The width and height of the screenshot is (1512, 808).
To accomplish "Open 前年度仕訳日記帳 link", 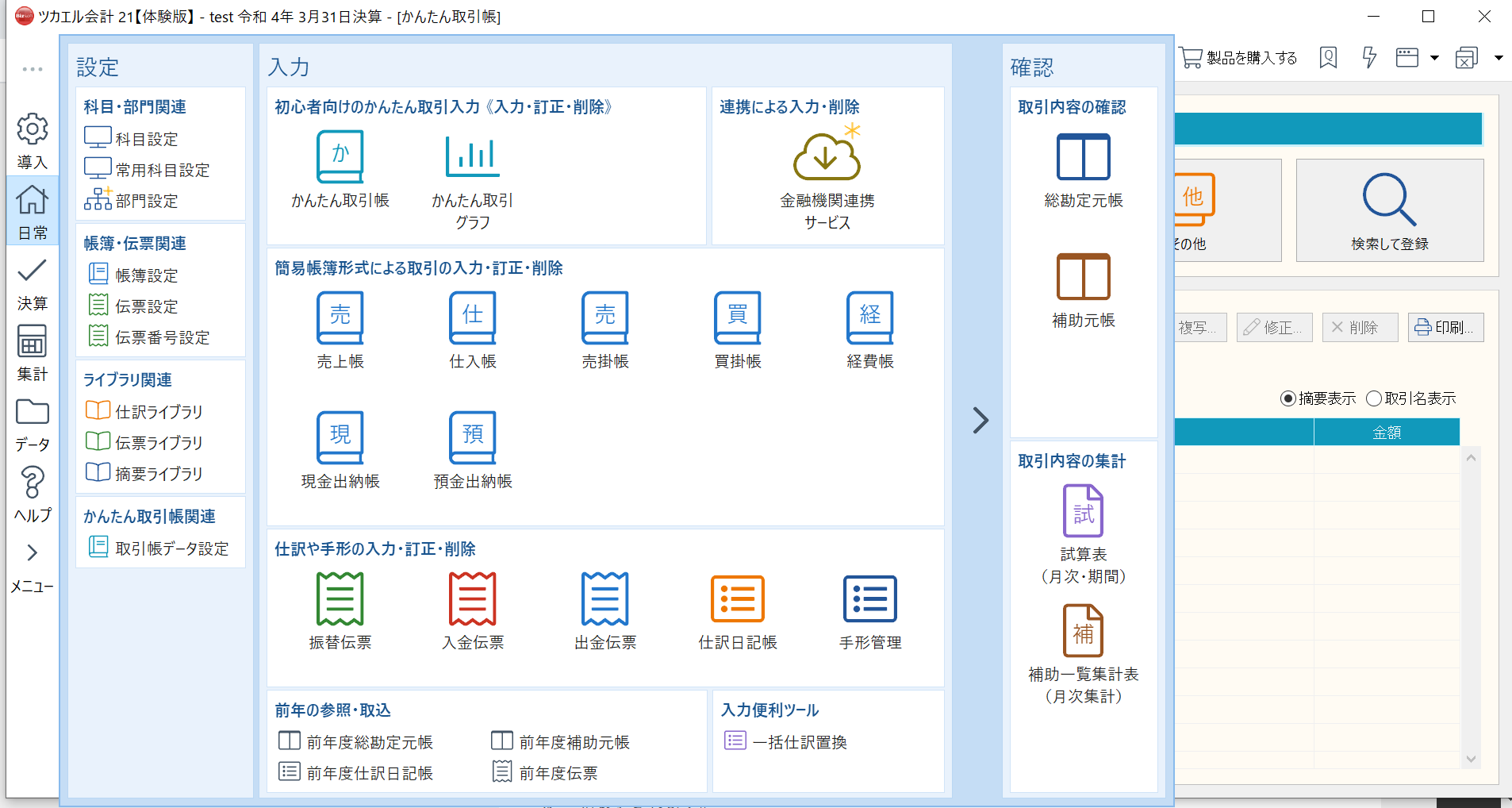I will point(355,772).
